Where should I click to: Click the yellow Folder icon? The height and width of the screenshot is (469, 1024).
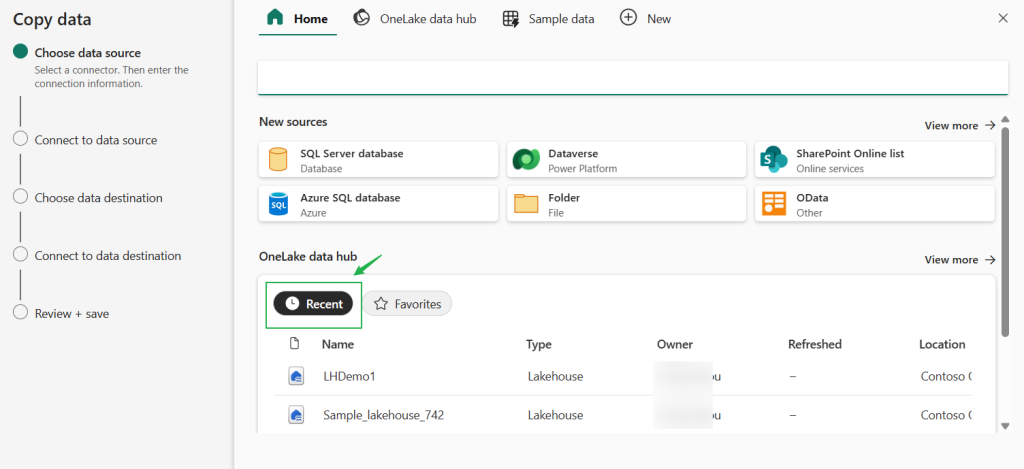click(526, 204)
